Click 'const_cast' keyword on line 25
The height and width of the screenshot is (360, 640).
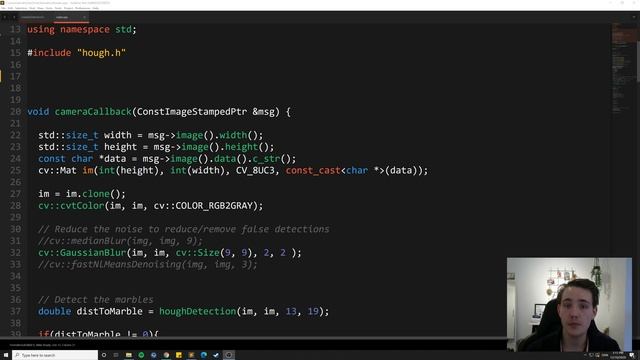pyautogui.click(x=313, y=170)
